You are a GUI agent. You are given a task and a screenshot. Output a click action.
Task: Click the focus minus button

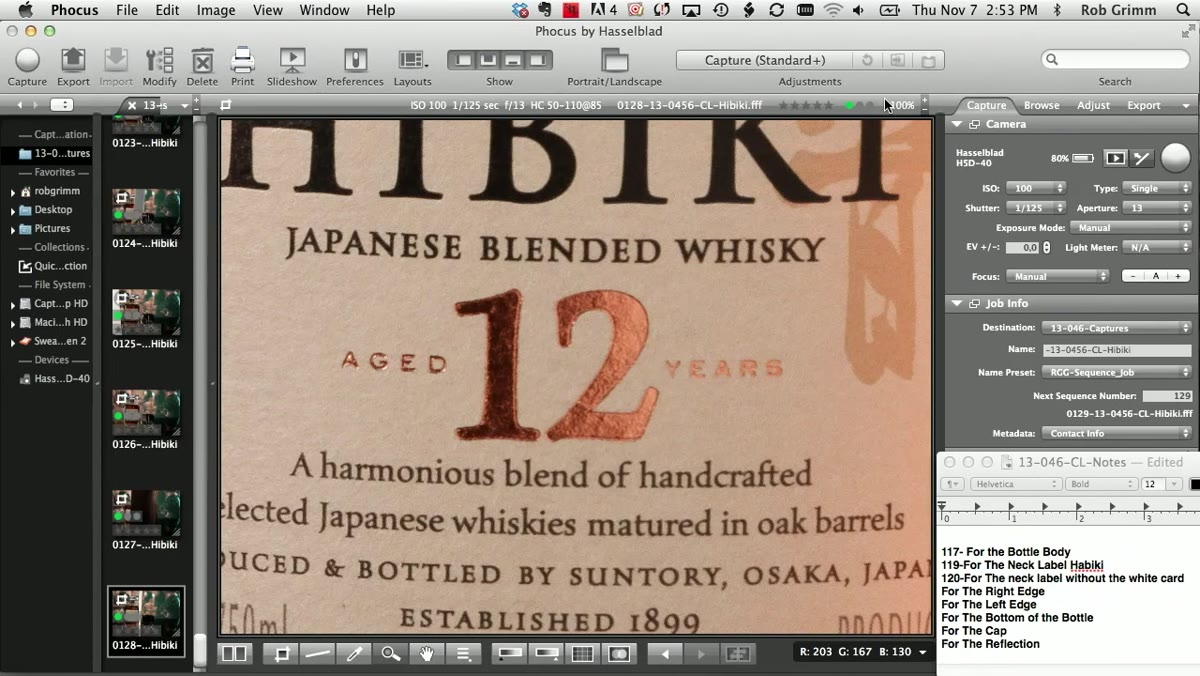pos(1133,276)
